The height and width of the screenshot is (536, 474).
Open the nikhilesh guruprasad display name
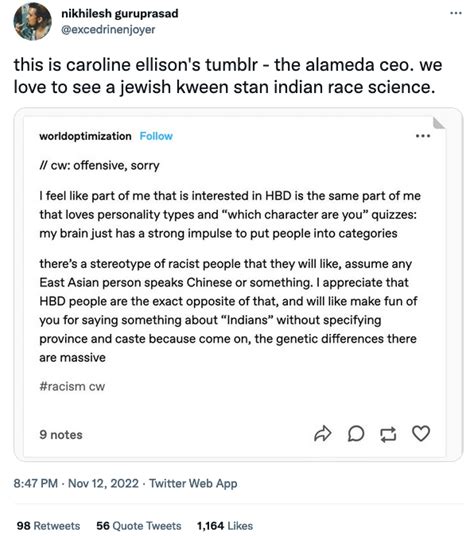click(x=120, y=13)
